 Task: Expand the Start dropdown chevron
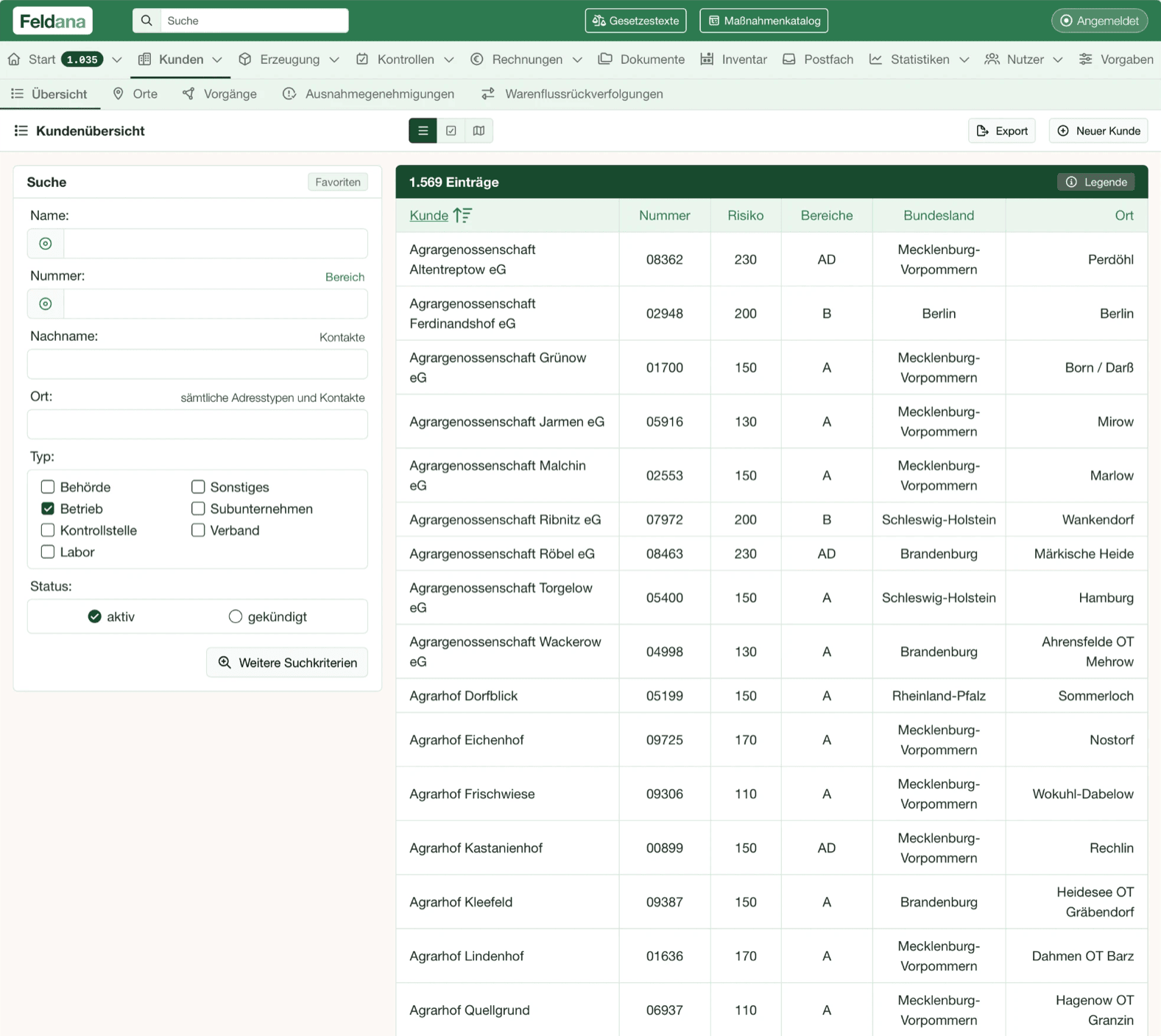pos(116,60)
